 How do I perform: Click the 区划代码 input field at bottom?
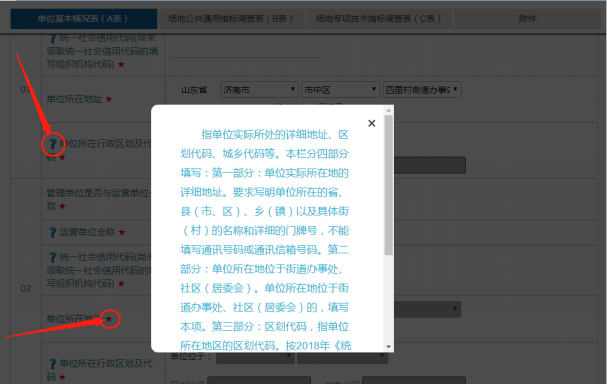click(x=259, y=380)
